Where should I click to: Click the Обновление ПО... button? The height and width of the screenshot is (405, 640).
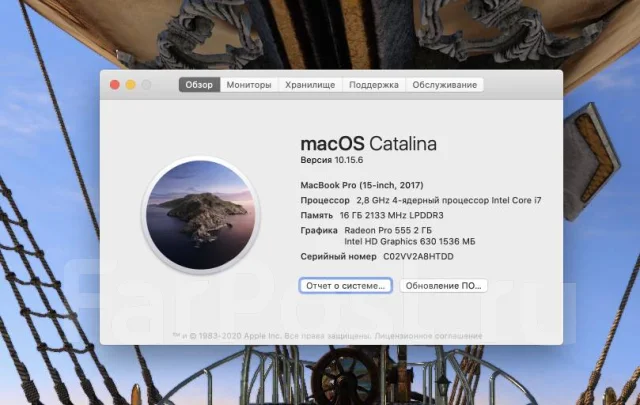443,286
